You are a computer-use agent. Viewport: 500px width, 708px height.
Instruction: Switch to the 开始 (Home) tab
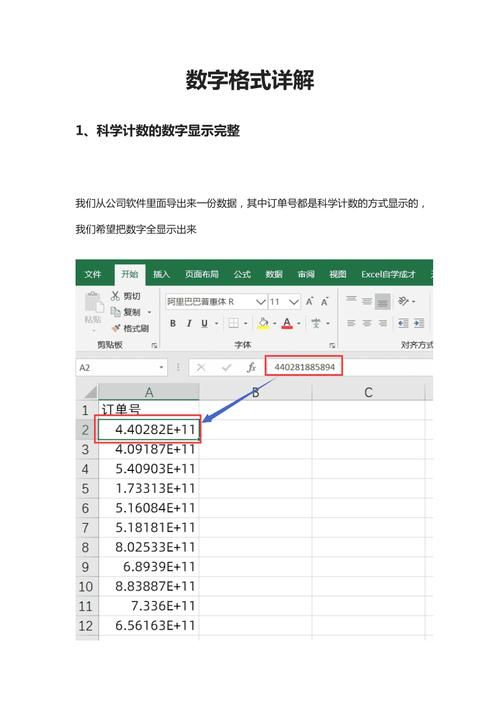130,274
